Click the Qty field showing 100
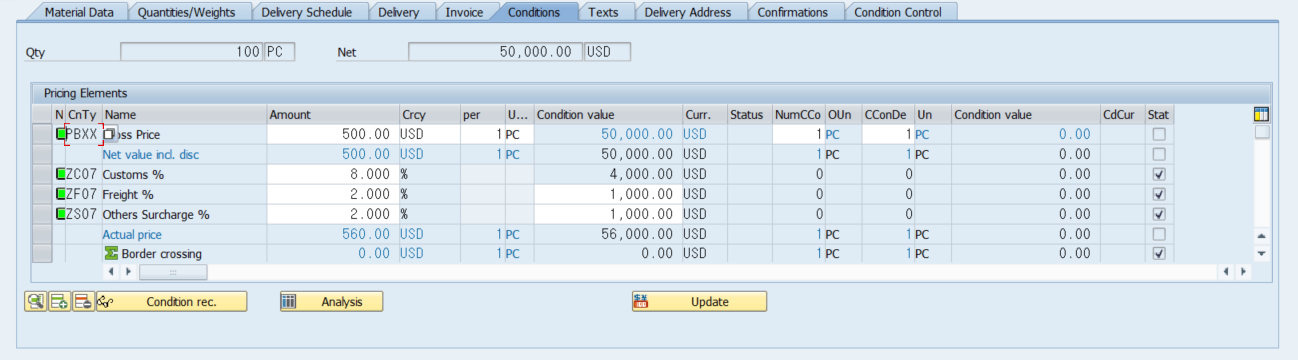The width and height of the screenshot is (1298, 360). tap(192, 51)
